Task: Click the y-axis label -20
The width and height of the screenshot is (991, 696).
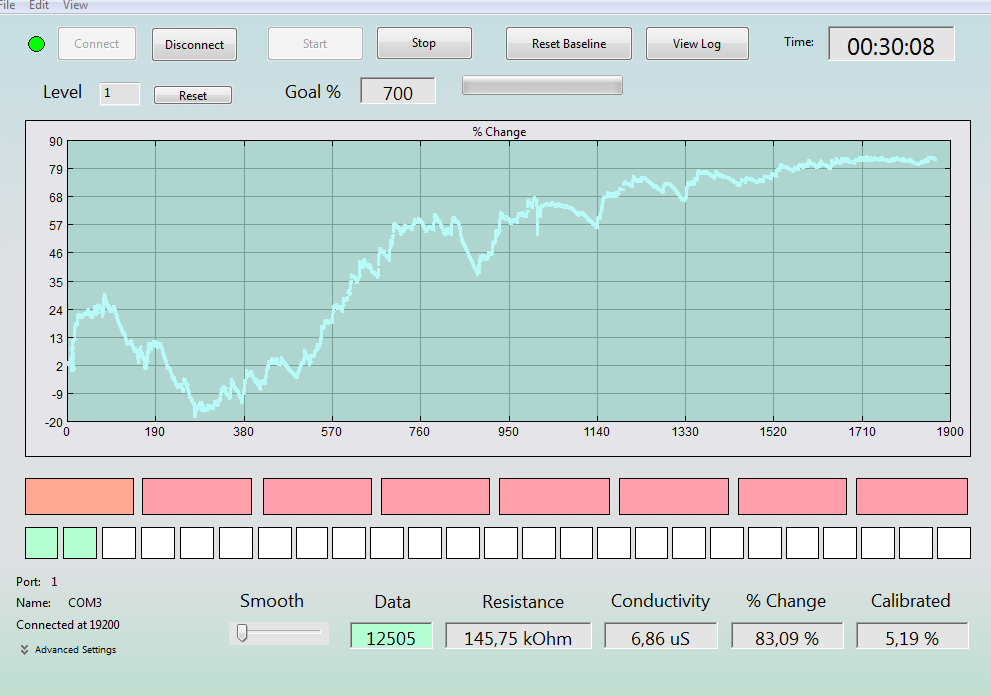Action: 54,422
